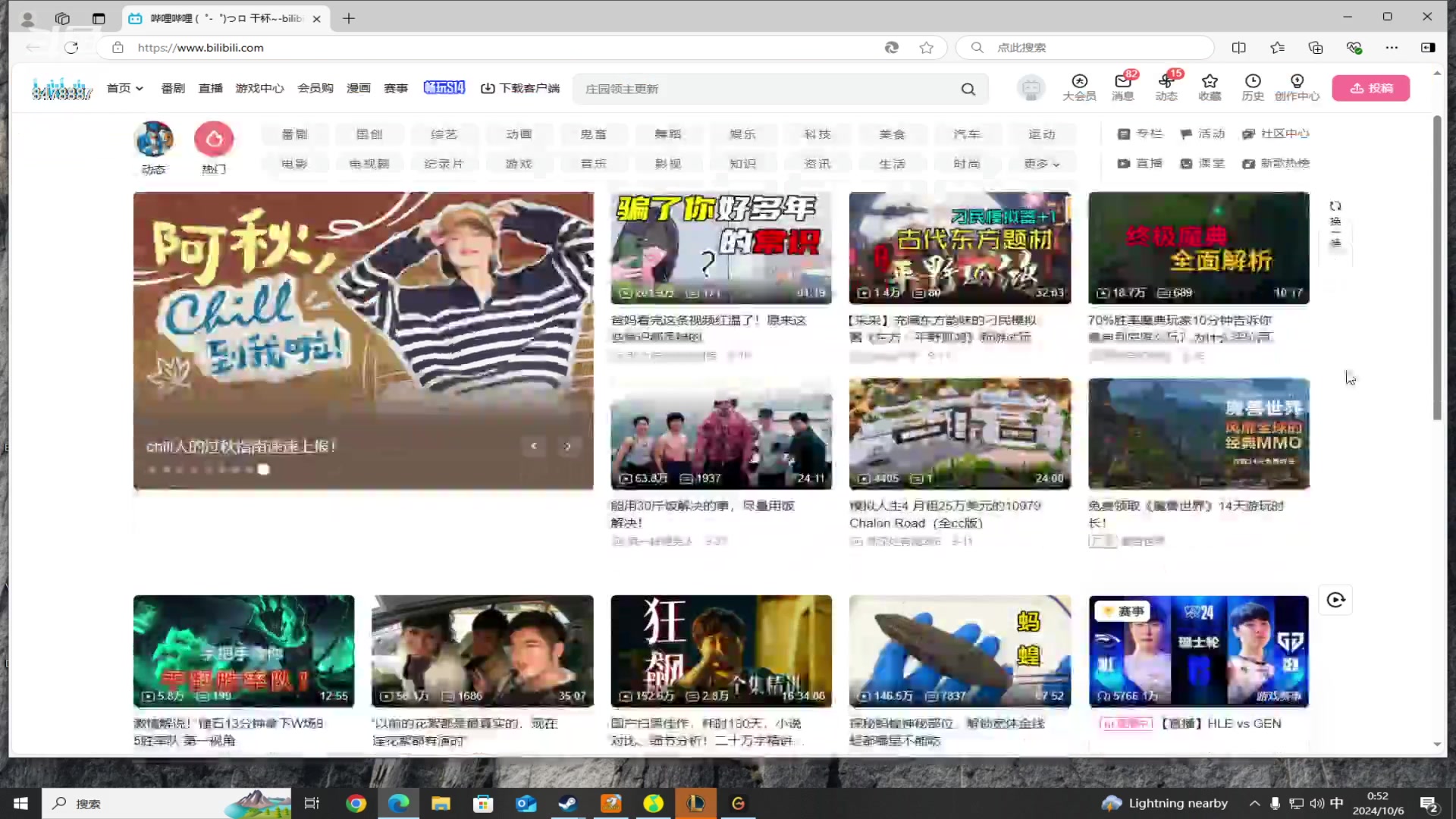Go to previous carousel banner slide

[534, 446]
